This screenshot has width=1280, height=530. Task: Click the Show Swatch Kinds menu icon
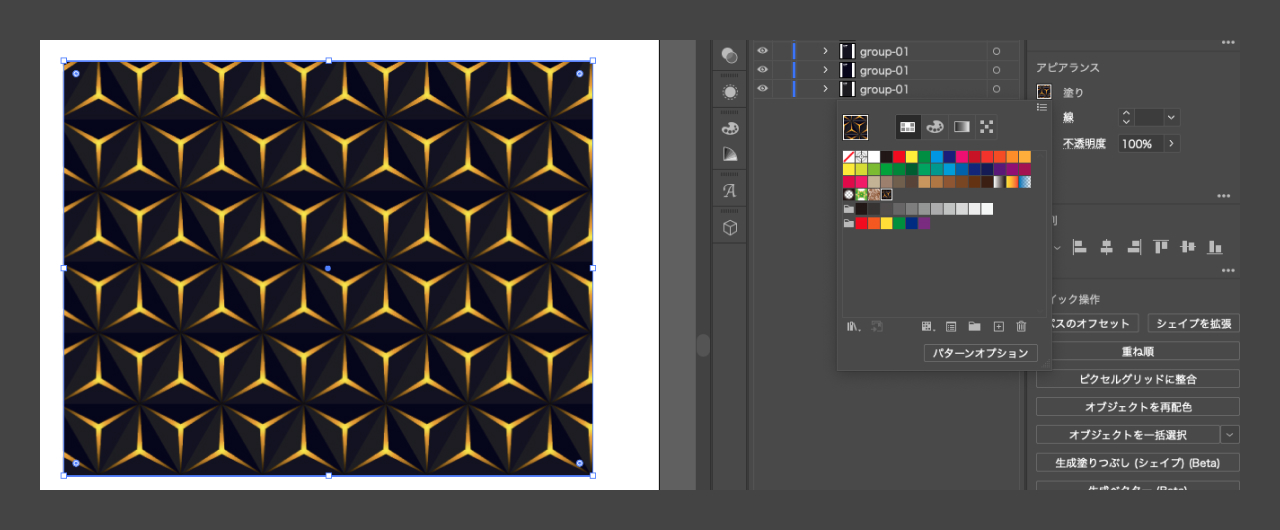click(x=927, y=326)
